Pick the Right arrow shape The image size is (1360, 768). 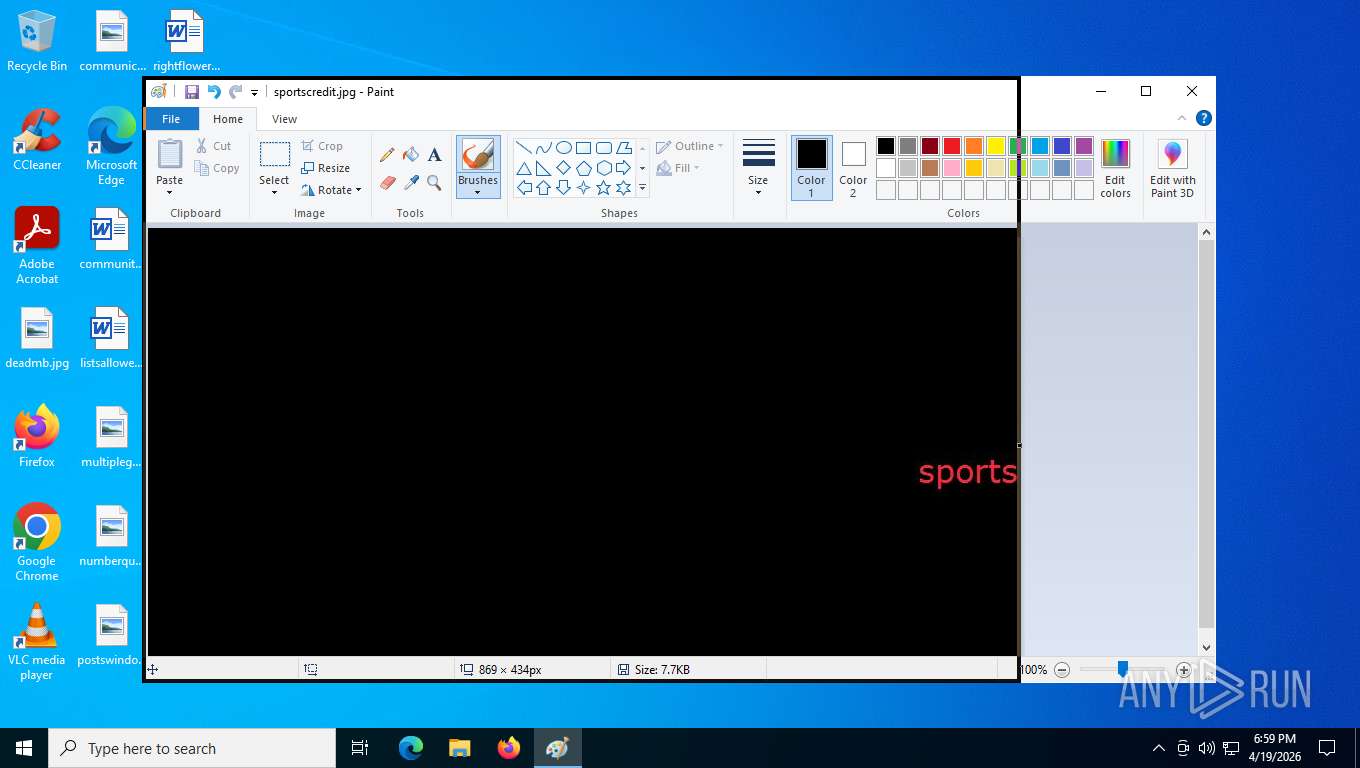tap(623, 168)
